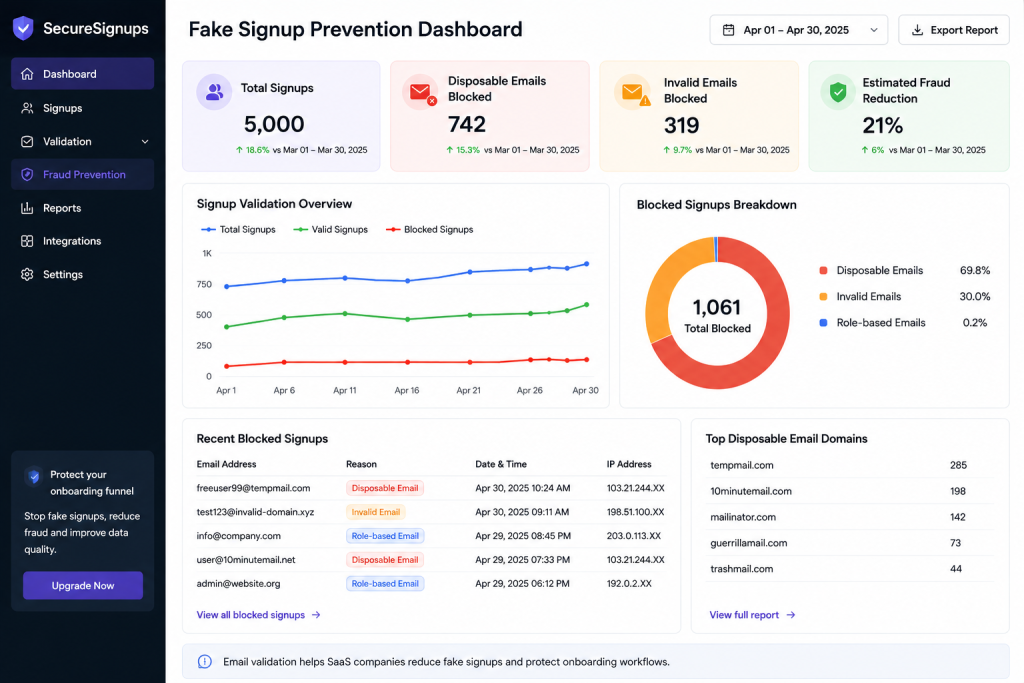This screenshot has height=683, width=1024.
Task: Open the Signups menu item
Action: (x=82, y=108)
